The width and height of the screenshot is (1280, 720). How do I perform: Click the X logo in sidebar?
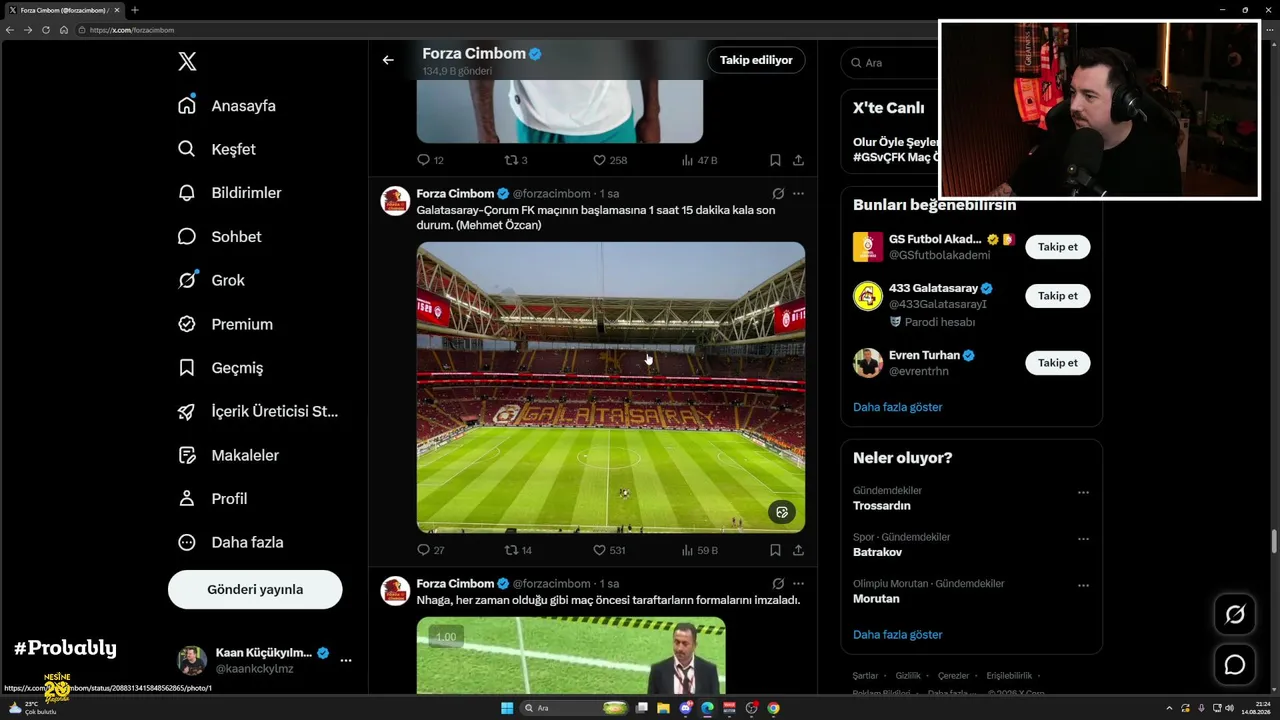point(187,61)
